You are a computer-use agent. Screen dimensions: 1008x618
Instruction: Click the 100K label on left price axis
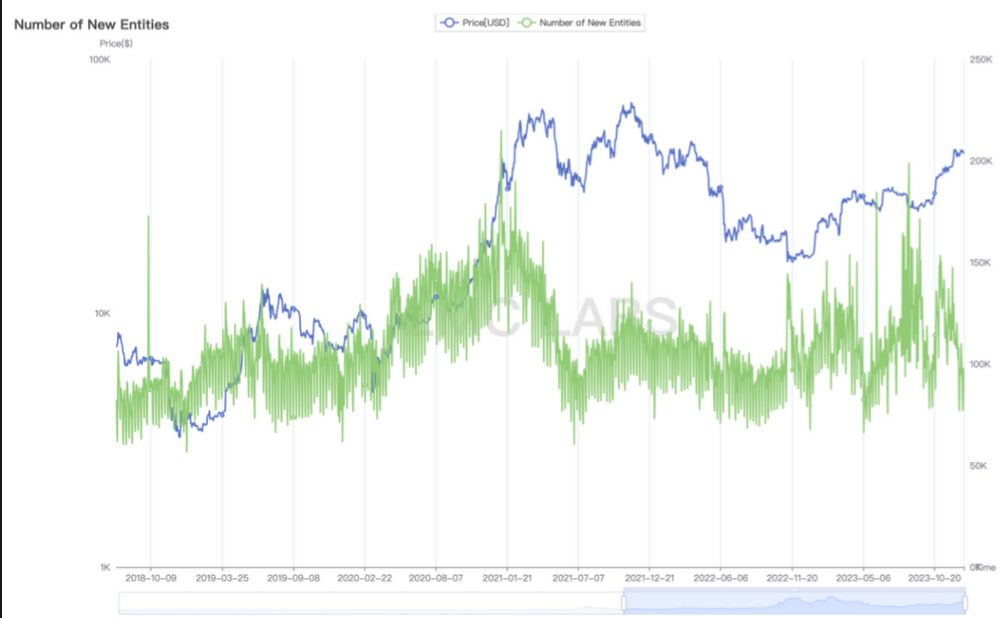(99, 60)
